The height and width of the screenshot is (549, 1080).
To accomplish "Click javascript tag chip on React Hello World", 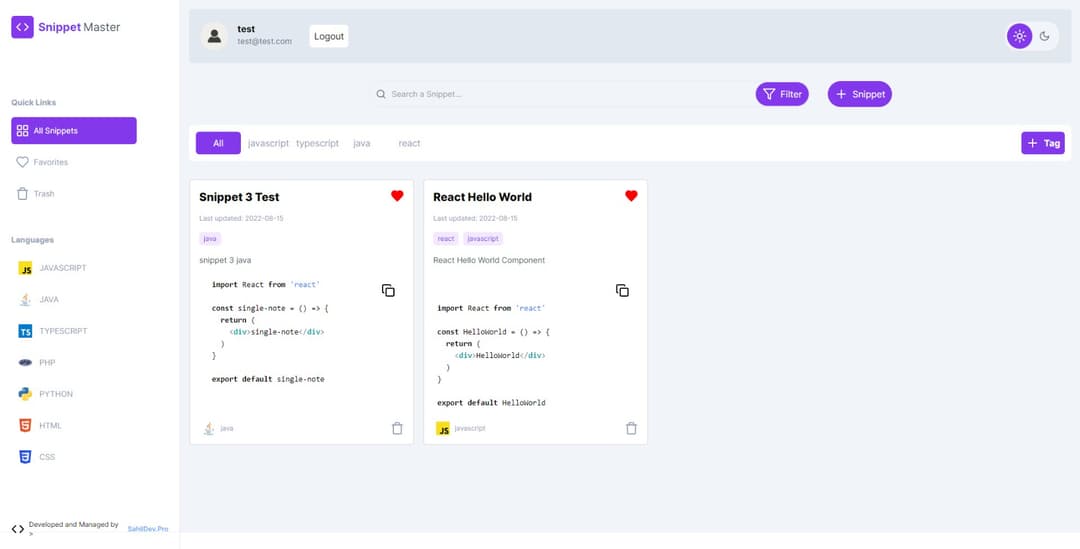I will click(483, 238).
